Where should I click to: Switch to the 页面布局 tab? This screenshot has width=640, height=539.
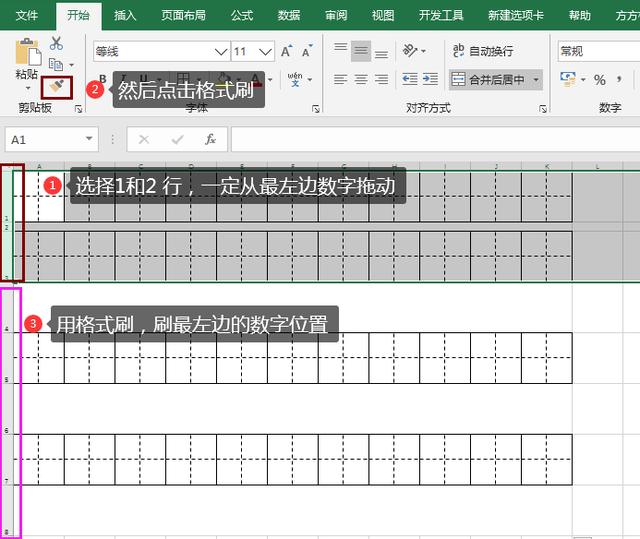183,16
